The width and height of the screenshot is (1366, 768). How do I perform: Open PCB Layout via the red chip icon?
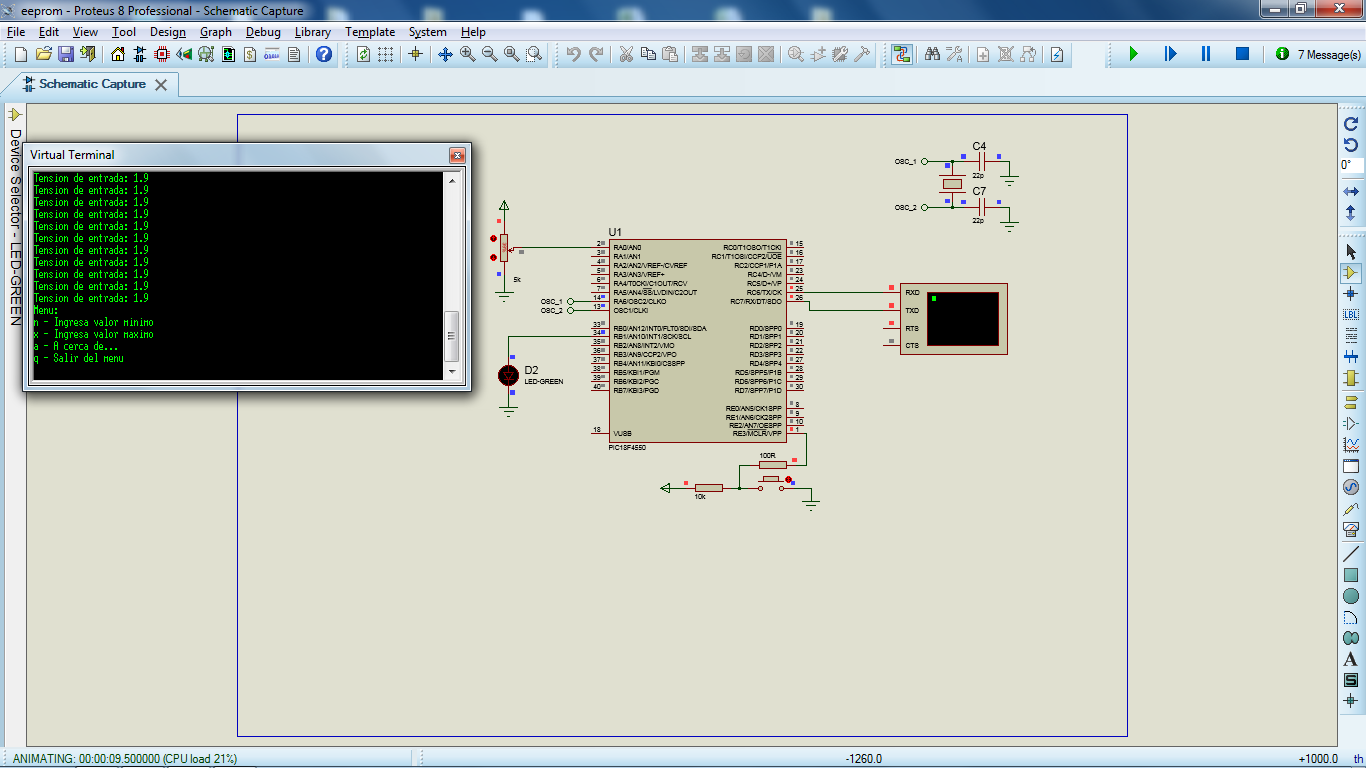coord(162,54)
